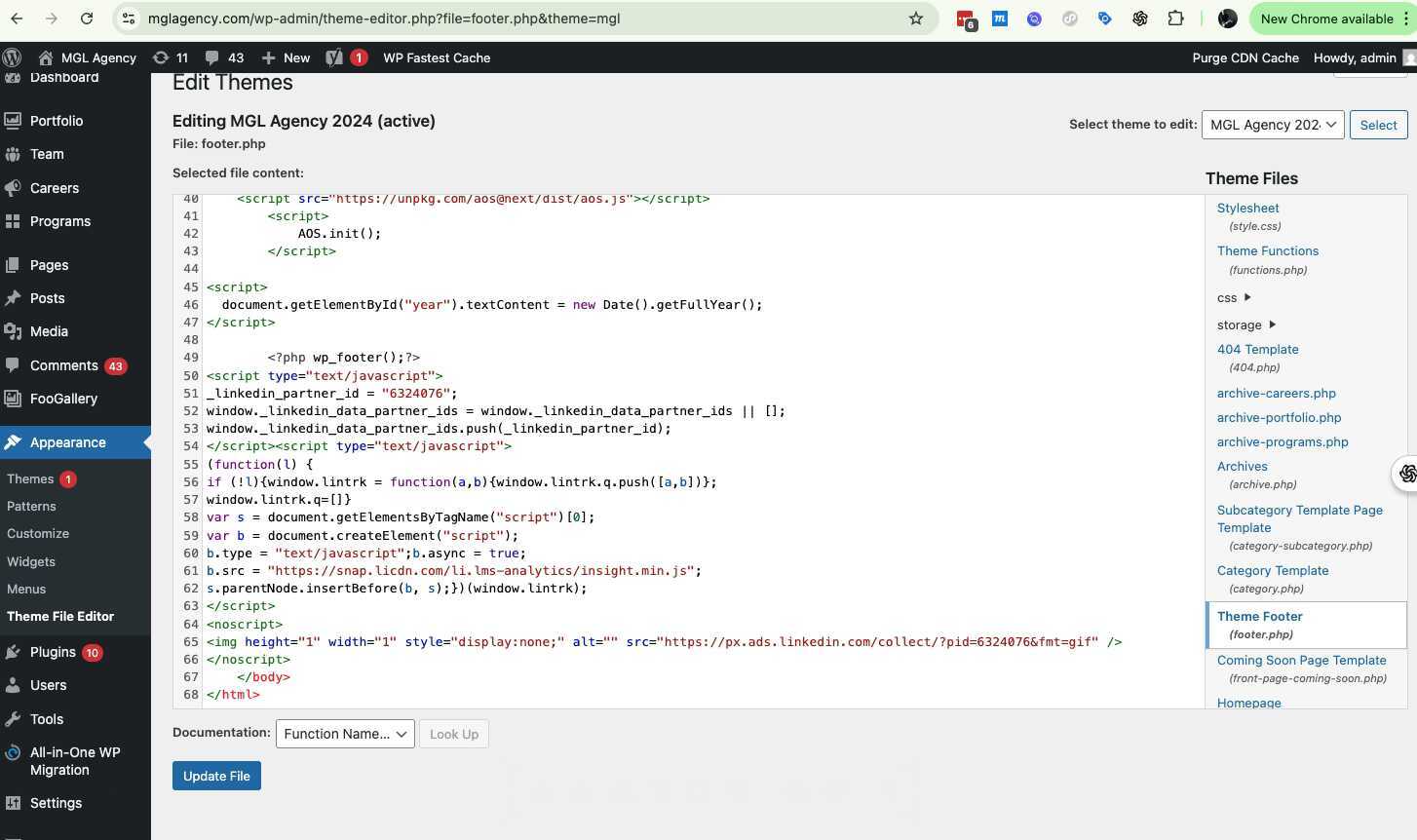The image size is (1417, 840).
Task: Open the Function Name documentation dropdown
Action: (x=345, y=734)
